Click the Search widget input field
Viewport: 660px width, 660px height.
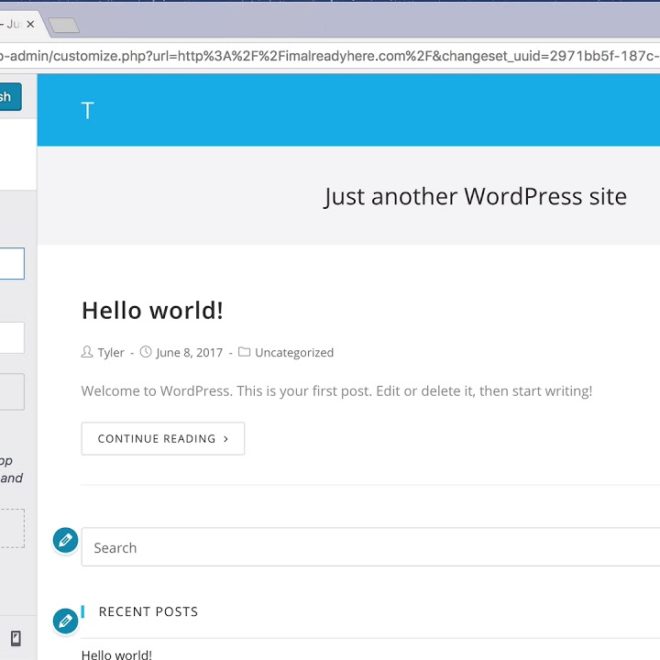tap(370, 547)
